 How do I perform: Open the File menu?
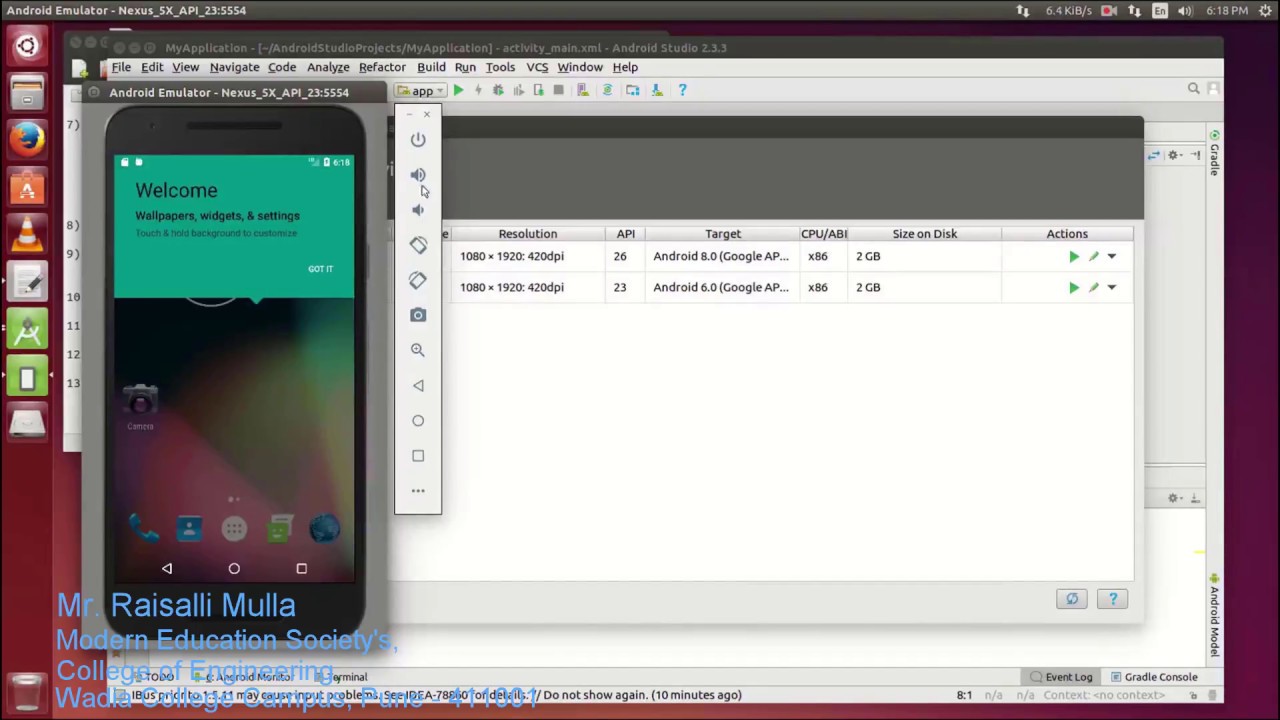(x=121, y=67)
